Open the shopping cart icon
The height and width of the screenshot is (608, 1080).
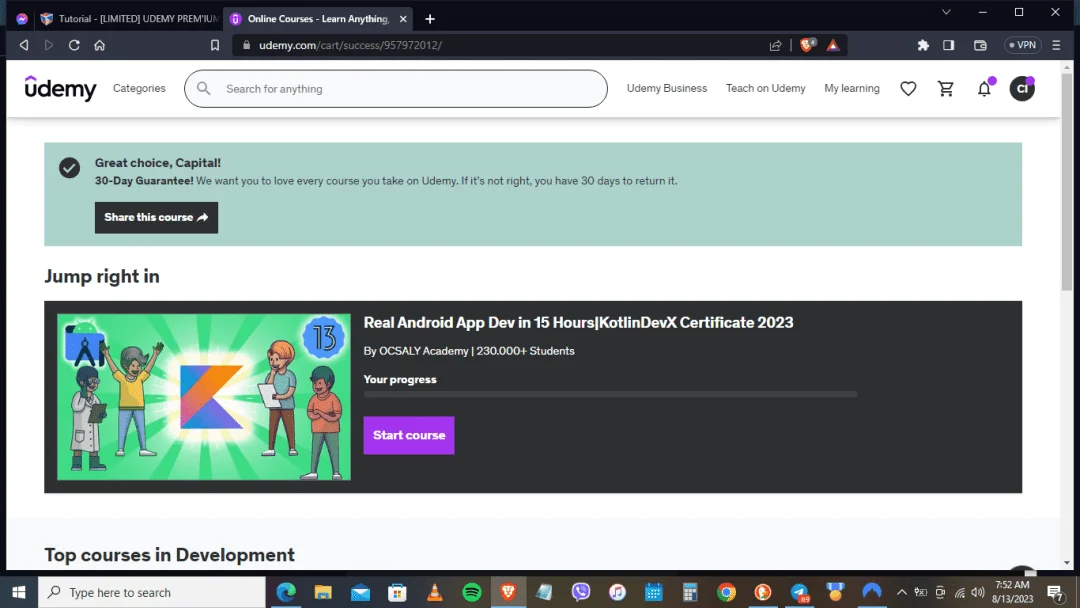coord(946,88)
